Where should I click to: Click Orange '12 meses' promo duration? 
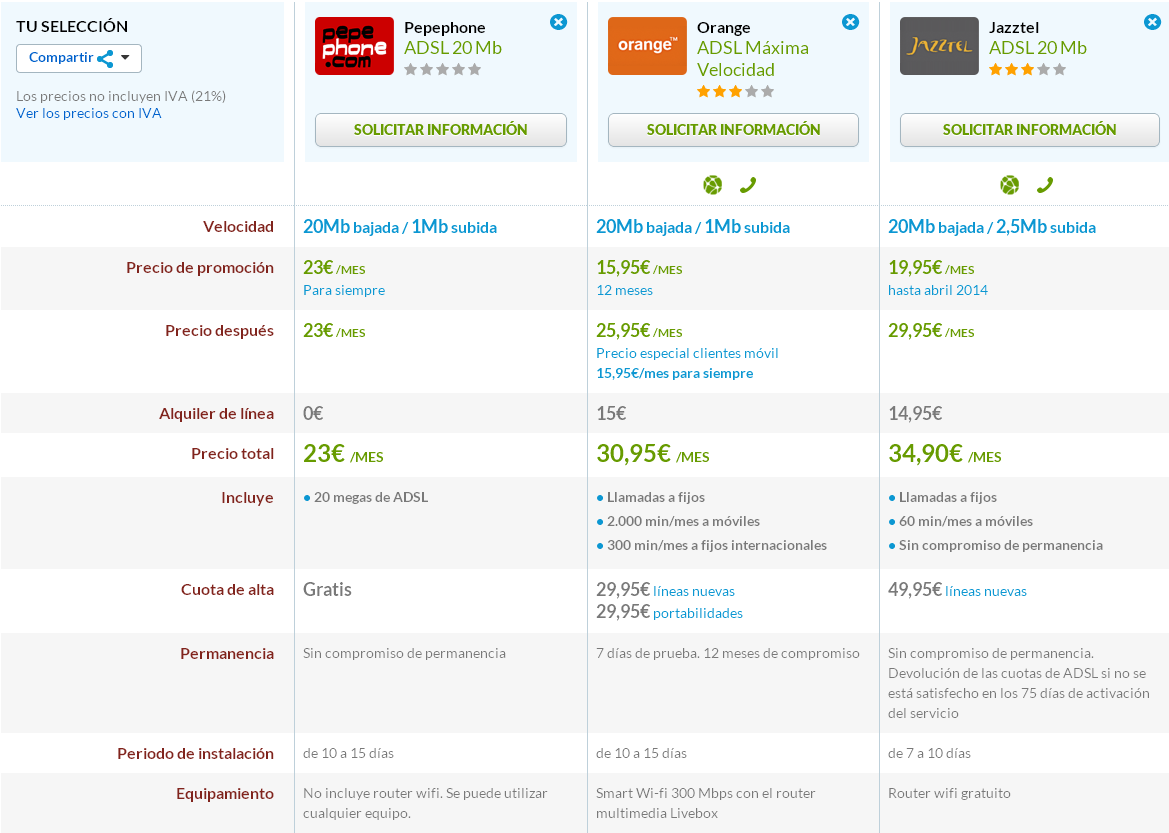625,290
